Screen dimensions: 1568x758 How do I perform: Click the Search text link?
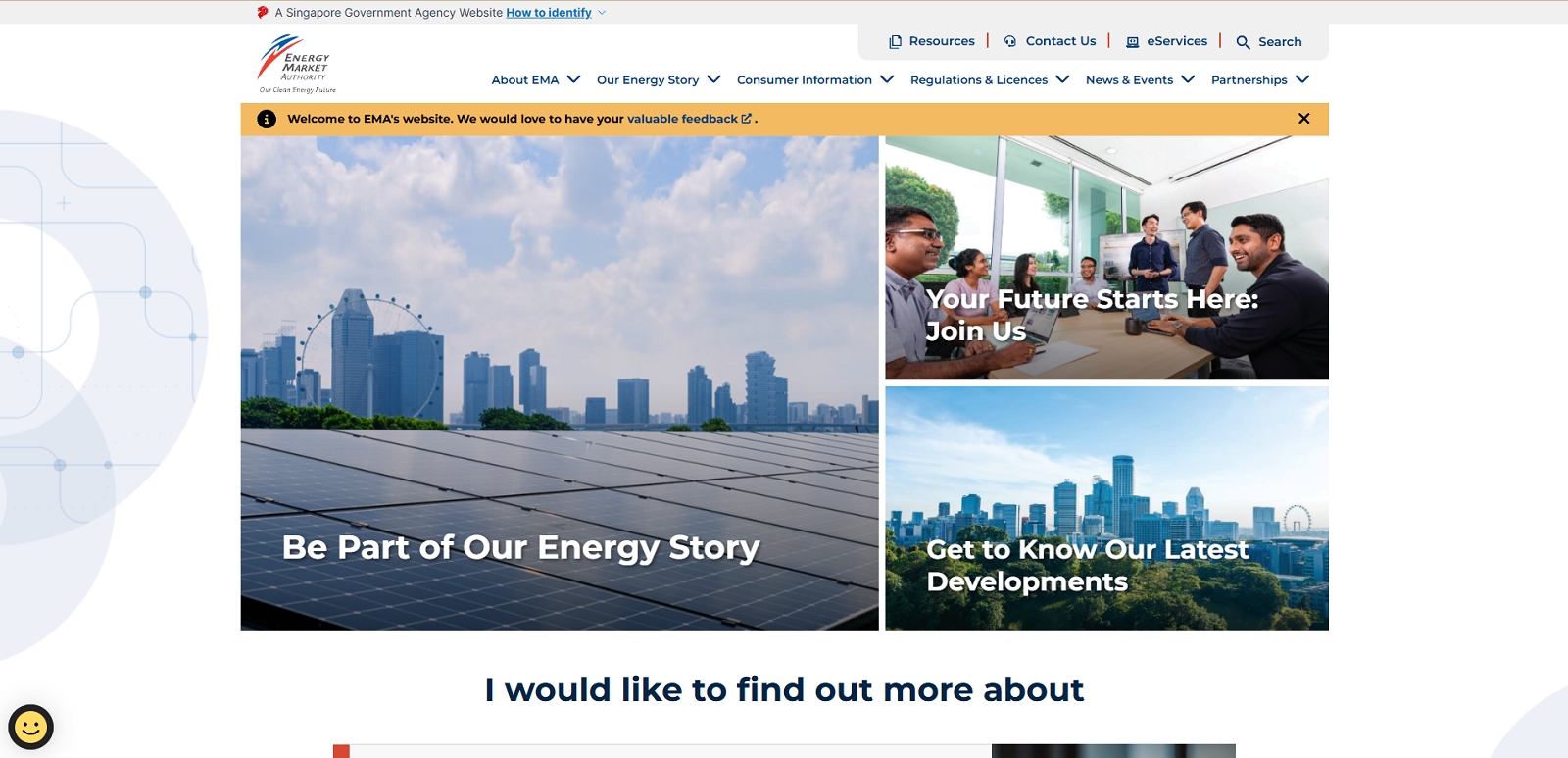[1280, 42]
